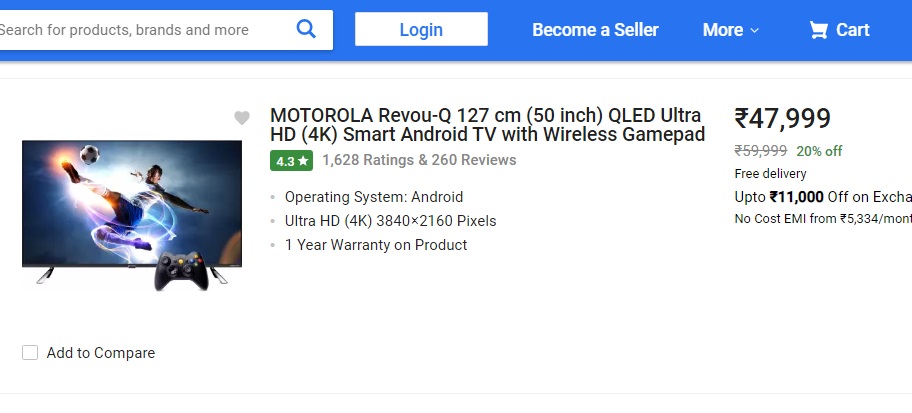Open the Cart page
The height and width of the screenshot is (413, 912).
(852, 30)
